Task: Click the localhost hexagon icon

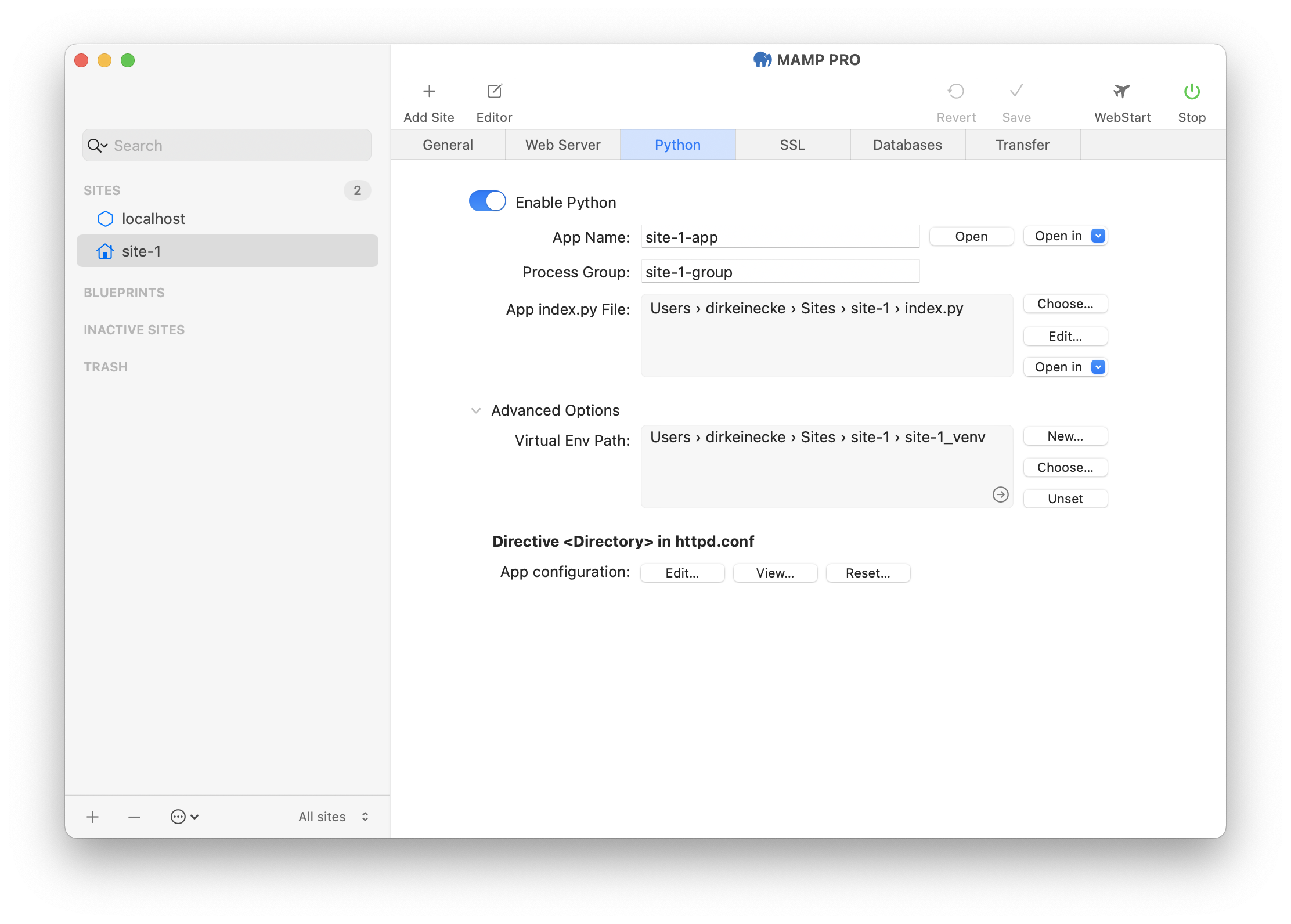Action: click(x=106, y=219)
